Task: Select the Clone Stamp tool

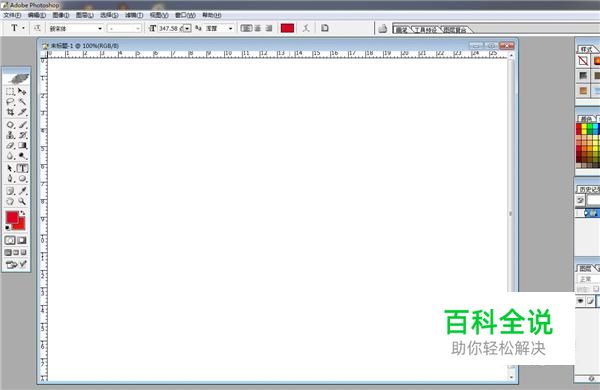Action: click(10, 135)
